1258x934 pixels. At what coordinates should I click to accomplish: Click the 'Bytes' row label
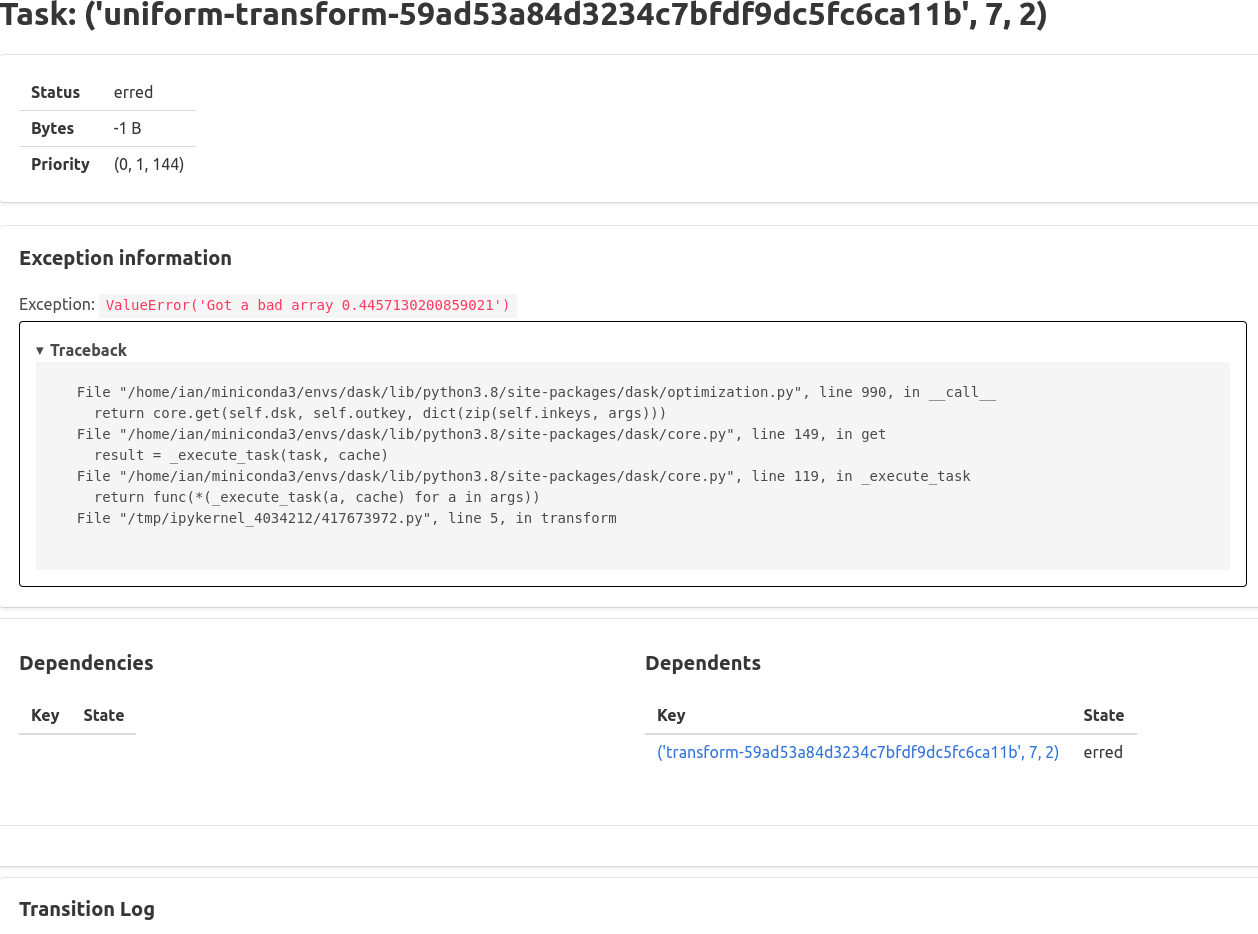[x=52, y=128]
